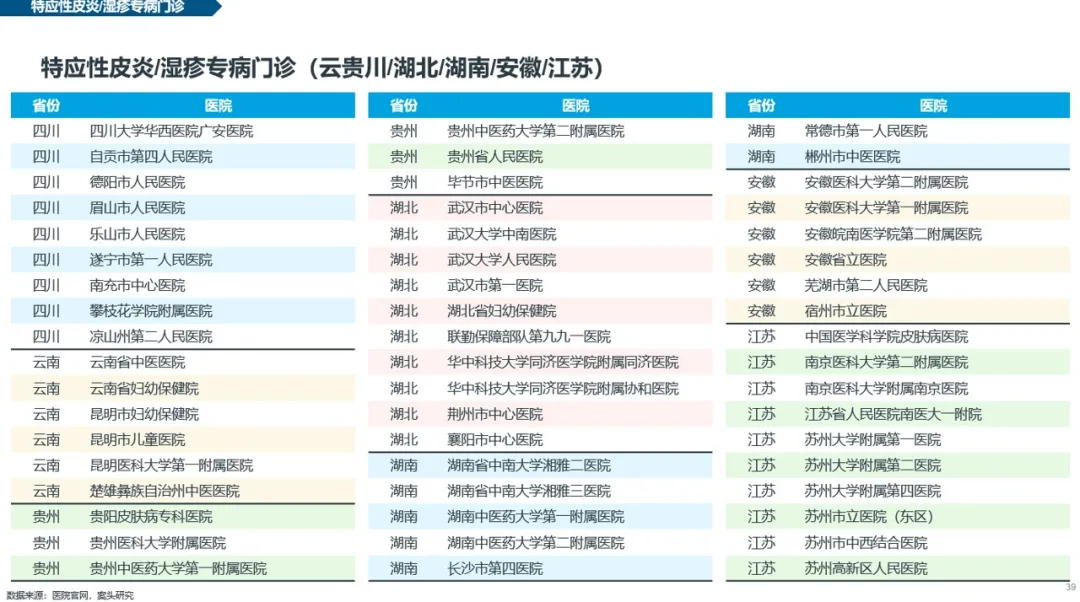Click 毕节市中医医院 entry
The height and width of the screenshot is (602, 1080).
tap(495, 183)
